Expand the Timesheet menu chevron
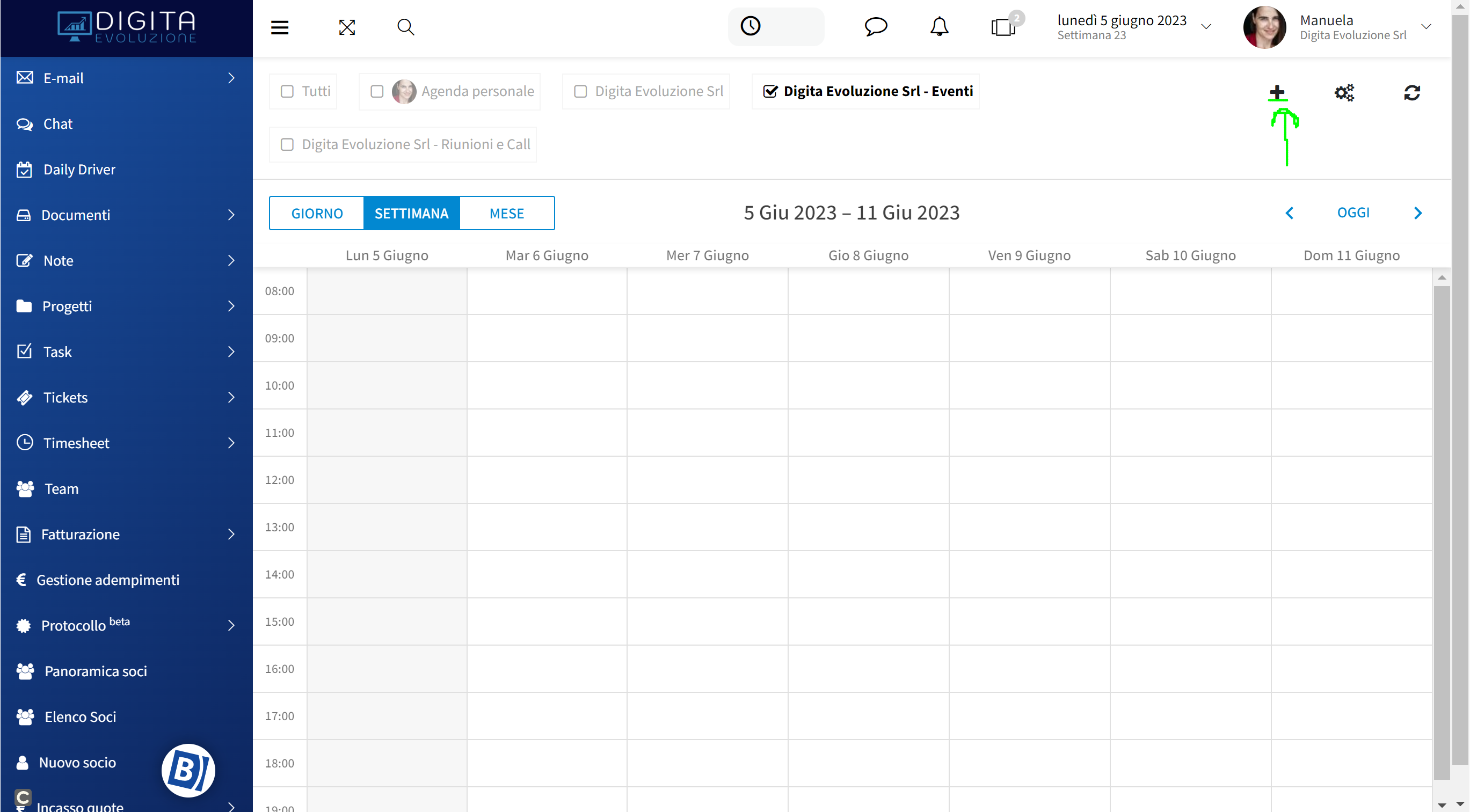The image size is (1470, 812). point(231,443)
